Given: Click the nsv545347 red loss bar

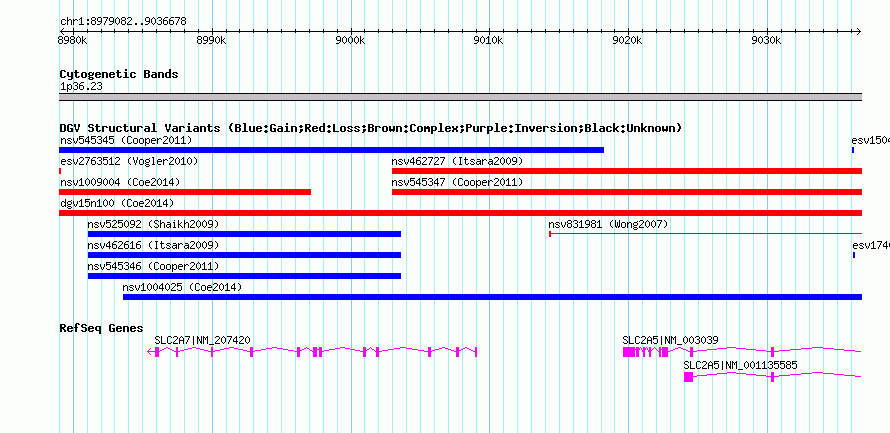Looking at the screenshot, I should [x=627, y=192].
